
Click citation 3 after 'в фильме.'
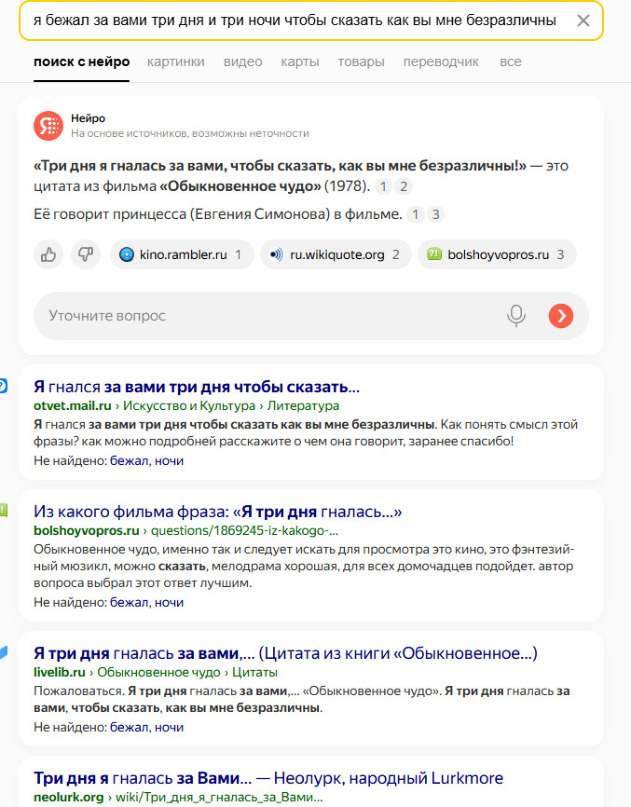tap(435, 214)
